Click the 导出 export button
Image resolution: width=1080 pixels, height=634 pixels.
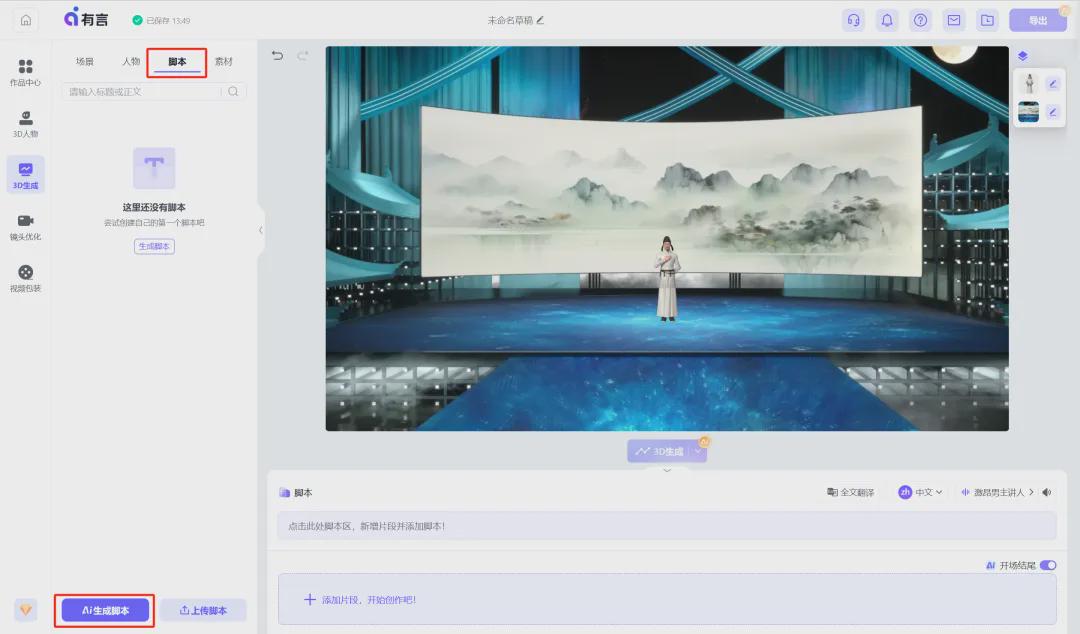(x=1038, y=19)
